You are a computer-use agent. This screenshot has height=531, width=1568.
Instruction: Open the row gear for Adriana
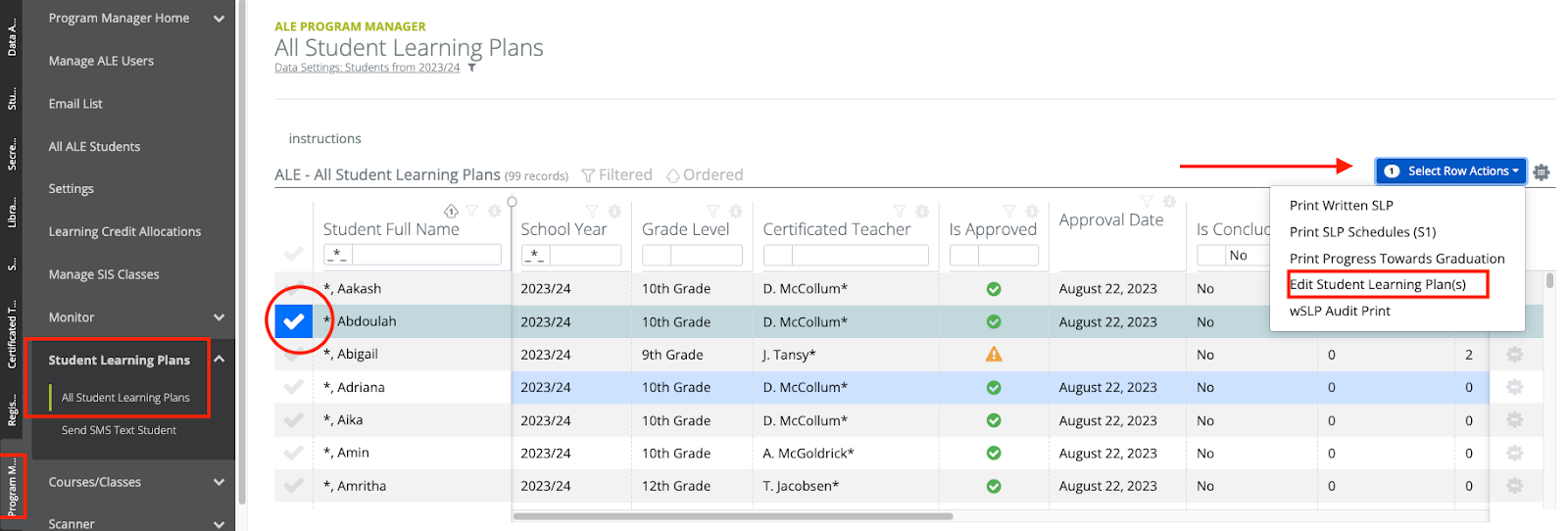tap(1514, 387)
